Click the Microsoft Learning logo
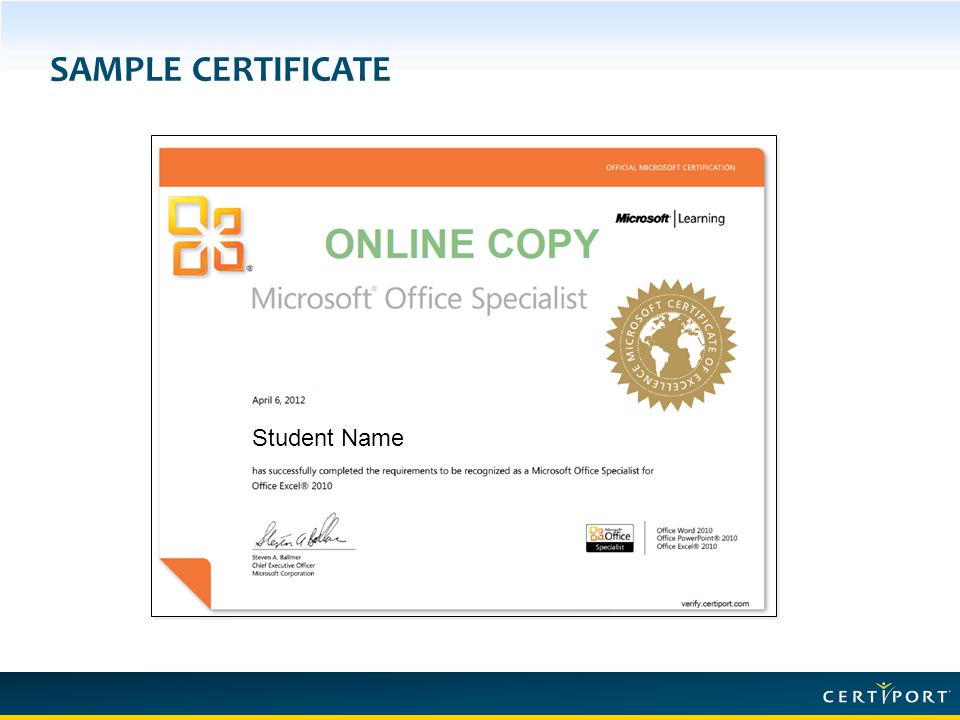The width and height of the screenshot is (960, 720). point(670,219)
